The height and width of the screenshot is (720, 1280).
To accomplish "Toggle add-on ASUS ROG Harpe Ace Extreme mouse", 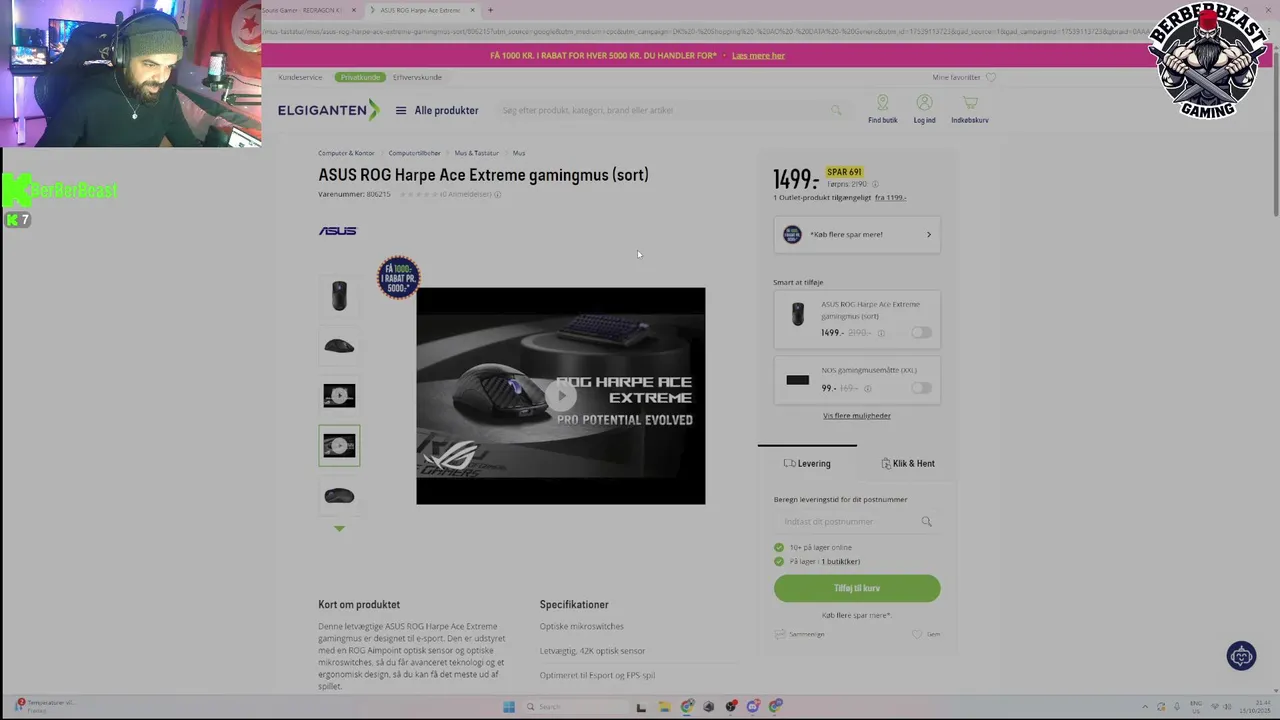I will tap(921, 332).
